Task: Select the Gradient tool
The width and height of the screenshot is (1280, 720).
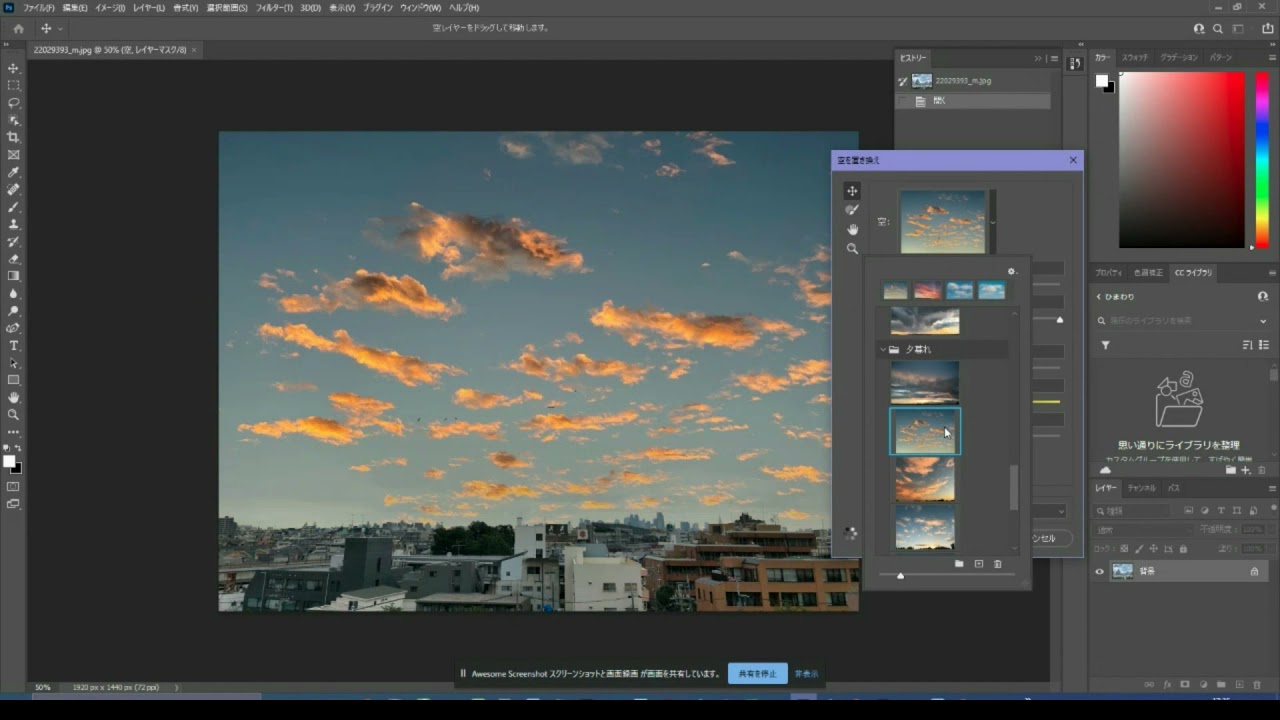Action: coord(13,276)
